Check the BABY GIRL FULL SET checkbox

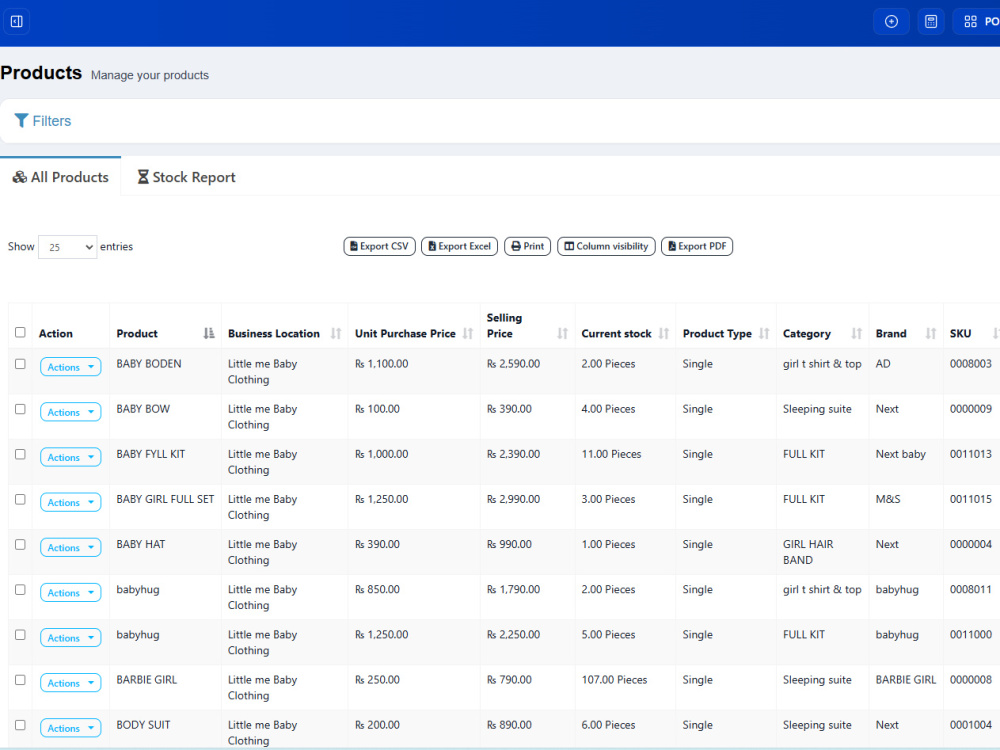pos(20,499)
